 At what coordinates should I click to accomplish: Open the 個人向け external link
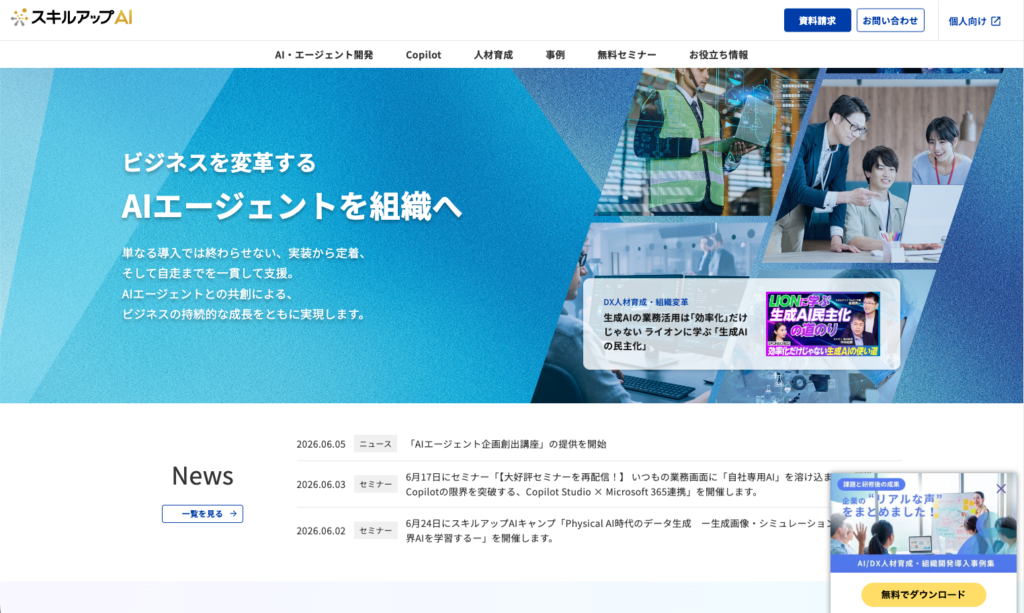[974, 21]
